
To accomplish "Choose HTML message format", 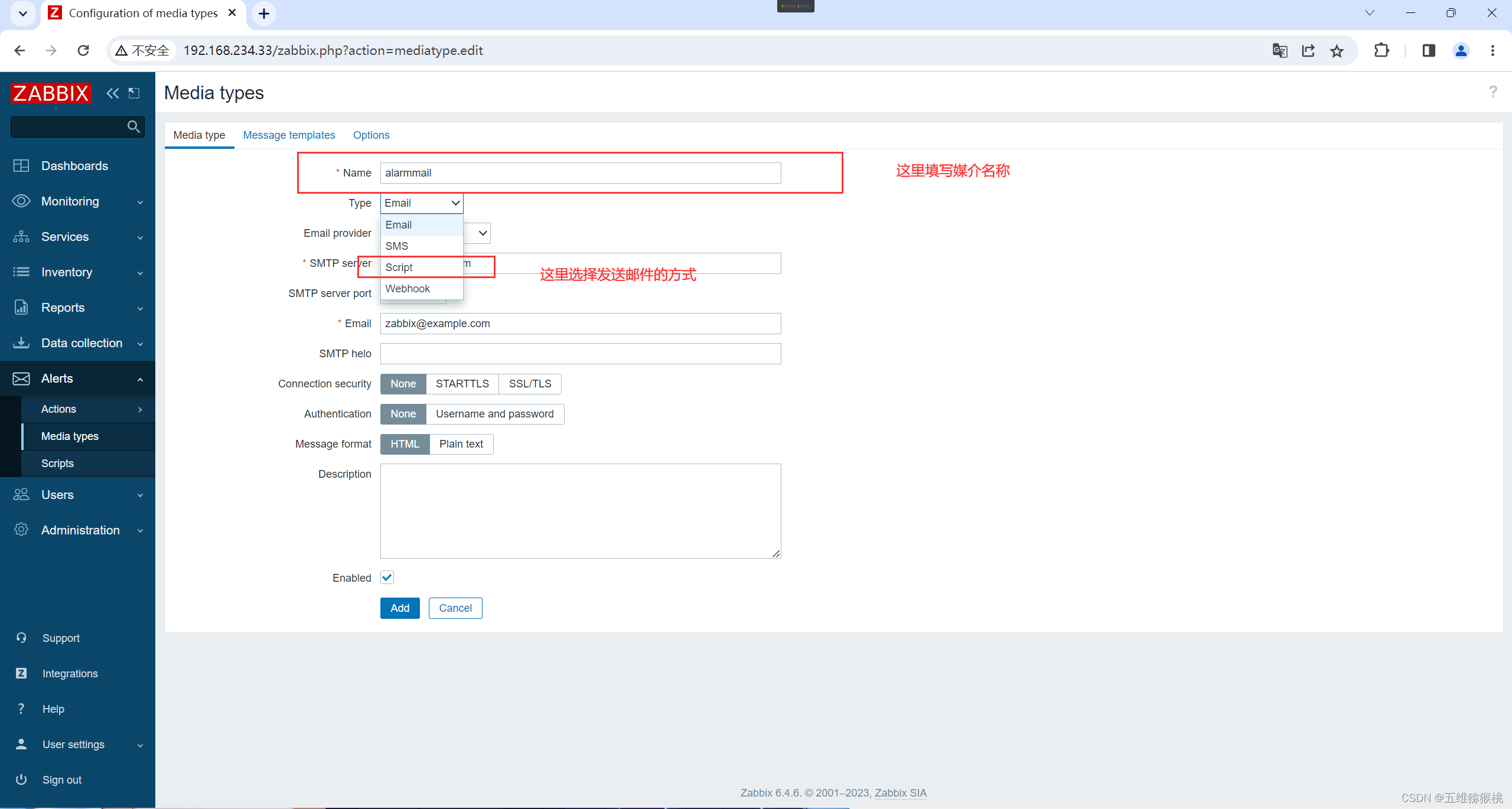I will click(405, 444).
